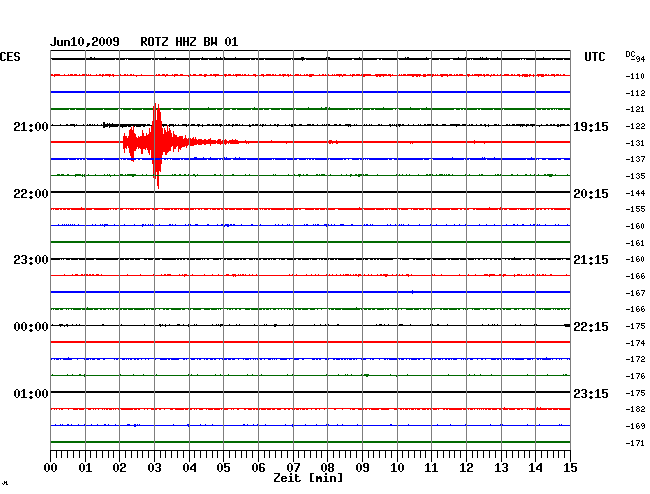Select the -110 DC offset value

point(635,76)
